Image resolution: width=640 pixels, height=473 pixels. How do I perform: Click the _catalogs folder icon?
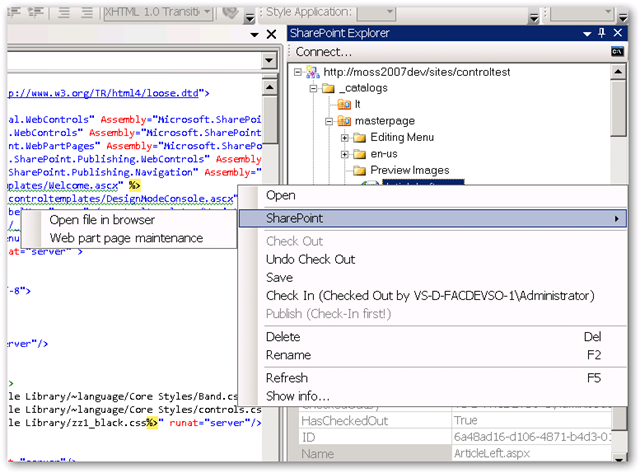pyautogui.click(x=328, y=88)
